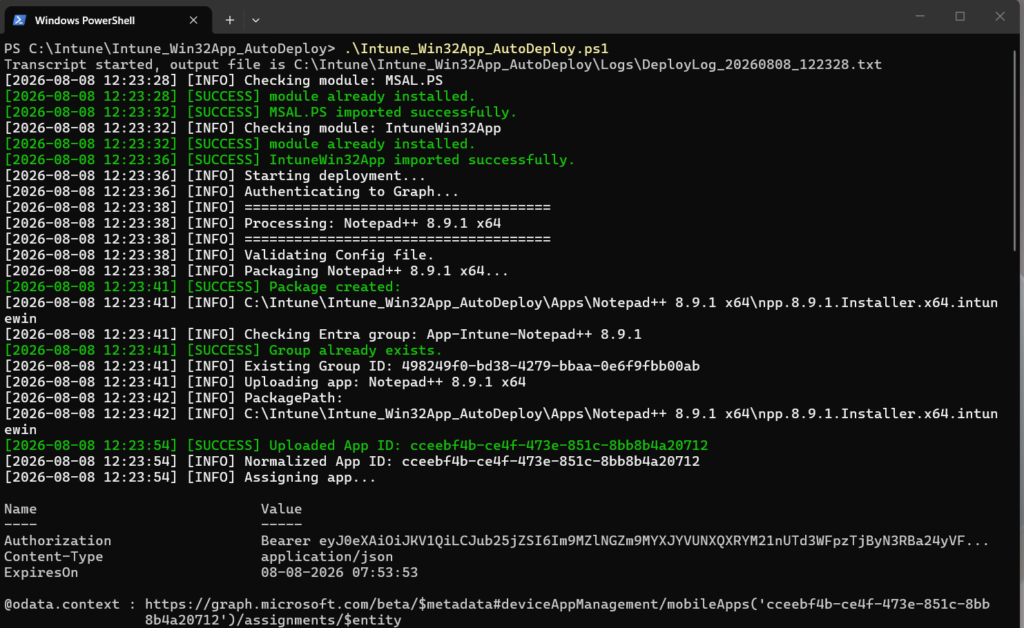The image size is (1024, 628).
Task: Close the terminal window
Action: pyautogui.click(x=1000, y=16)
